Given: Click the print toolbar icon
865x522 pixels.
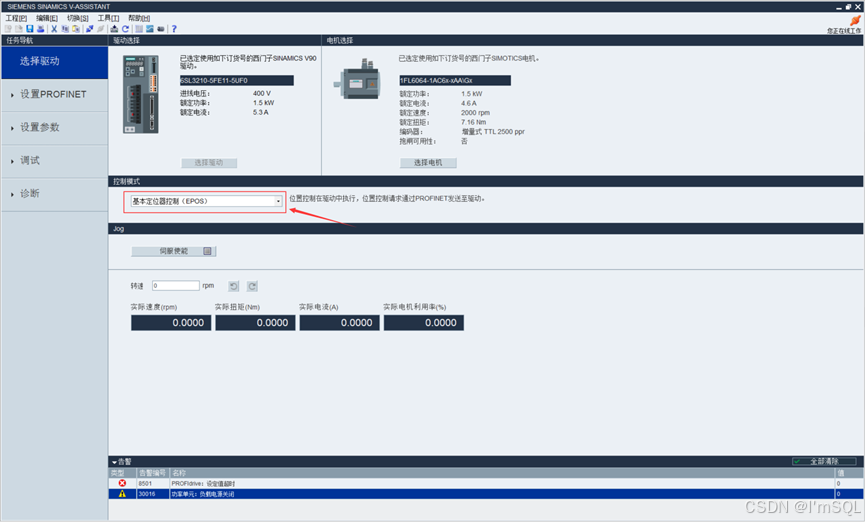Looking at the screenshot, I should click(x=40, y=29).
